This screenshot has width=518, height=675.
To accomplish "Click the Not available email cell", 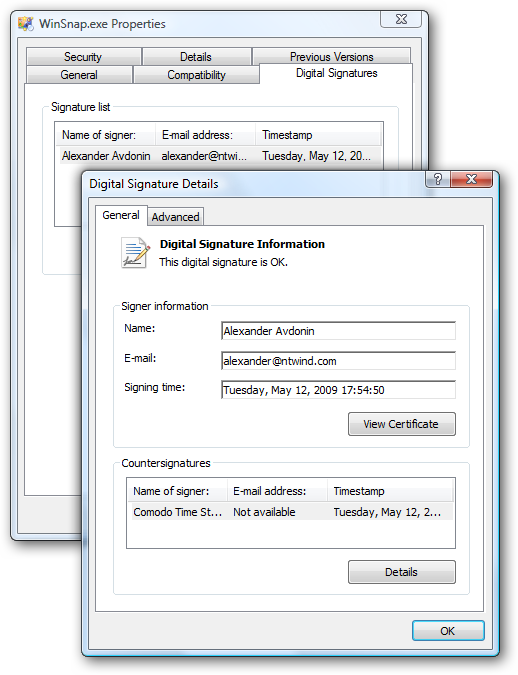I will pos(264,512).
